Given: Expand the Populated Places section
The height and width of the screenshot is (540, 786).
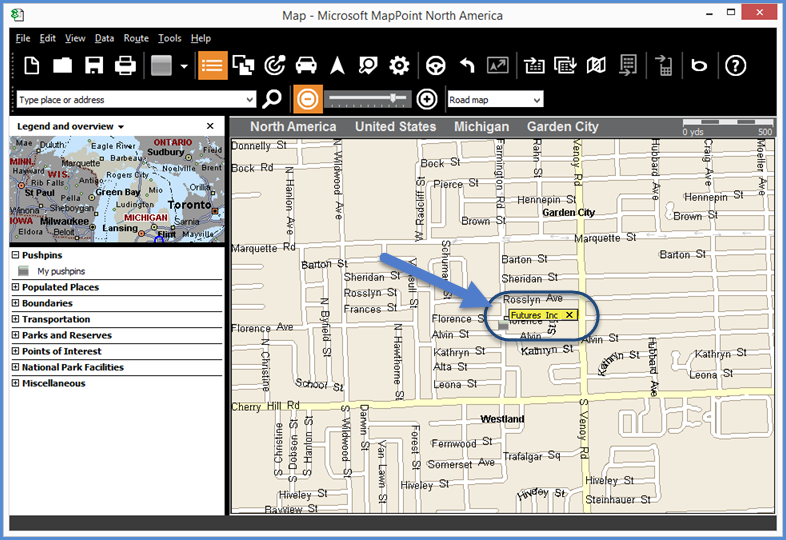Looking at the screenshot, I should click(16, 287).
